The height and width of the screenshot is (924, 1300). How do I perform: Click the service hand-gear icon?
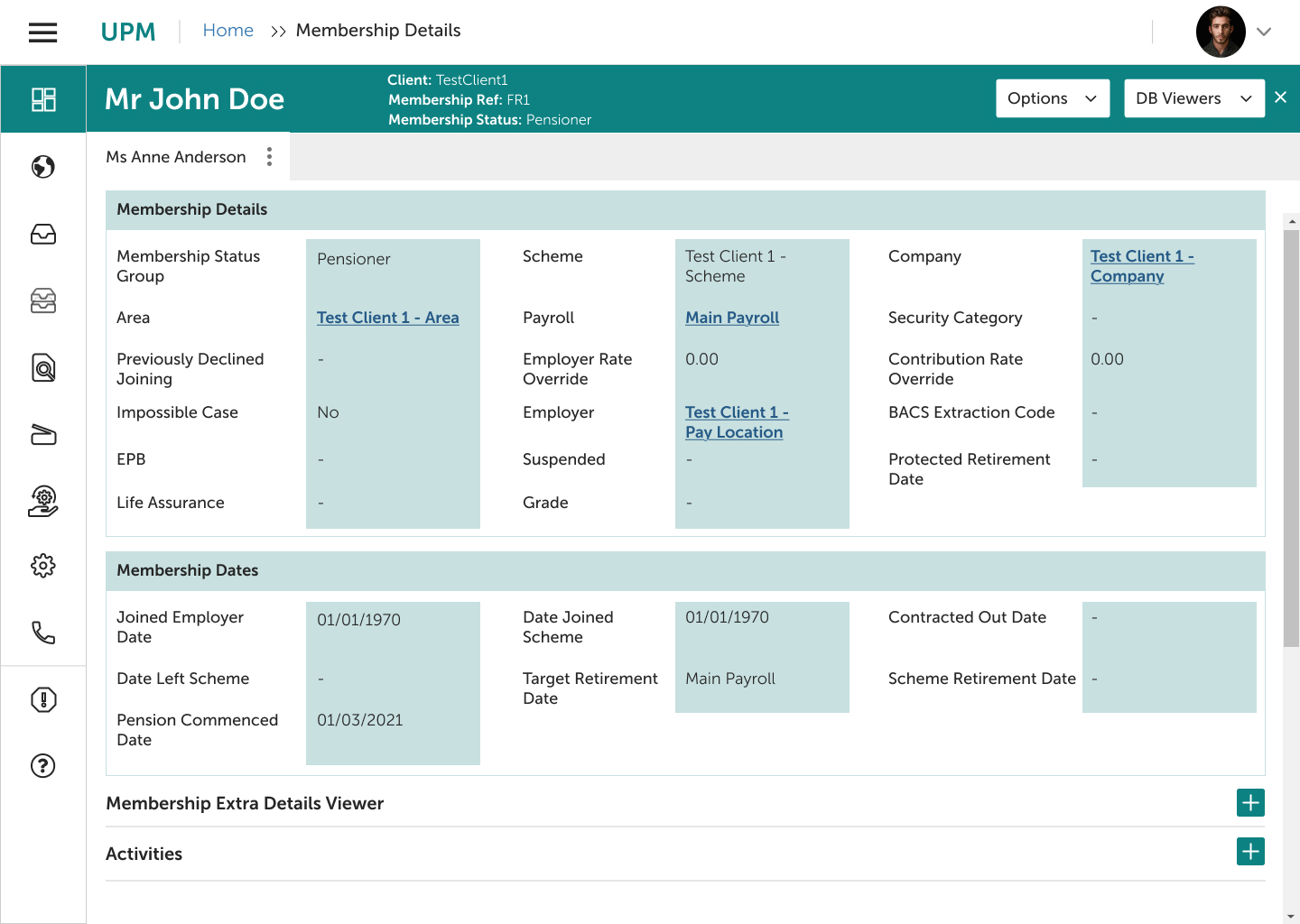click(42, 501)
